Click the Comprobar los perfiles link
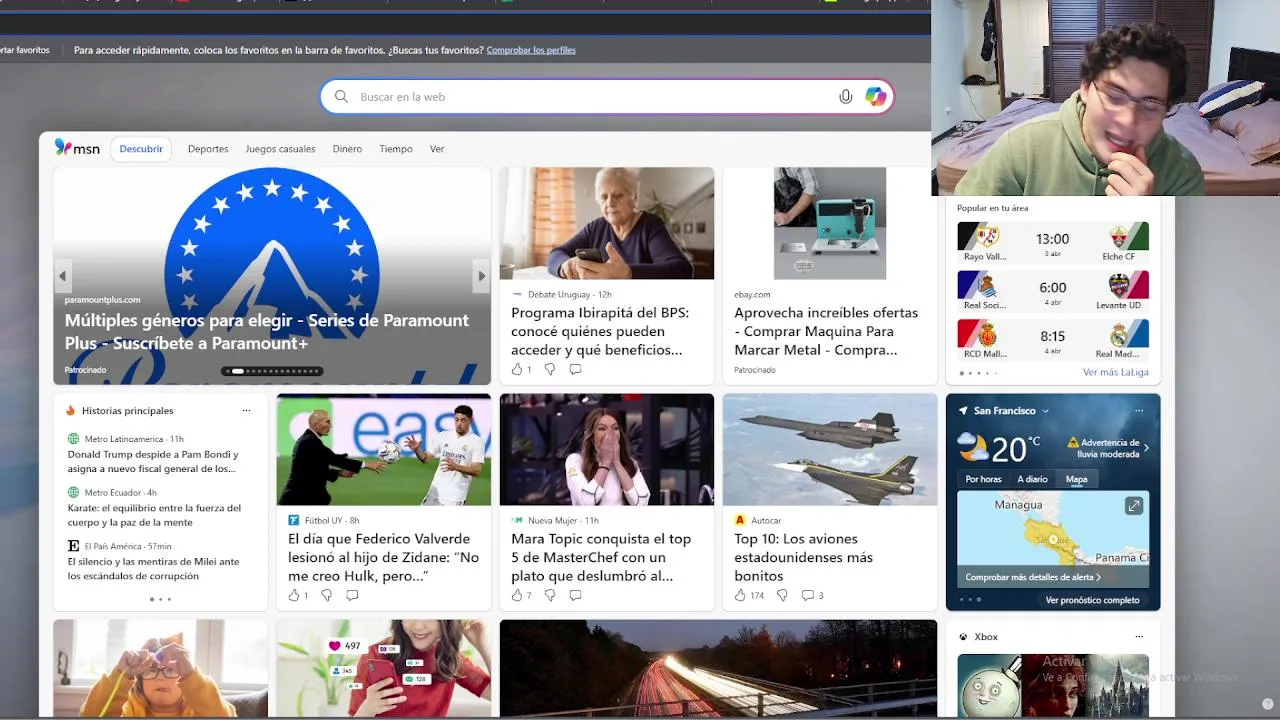Screen dimensions: 1280x720 pos(531,50)
